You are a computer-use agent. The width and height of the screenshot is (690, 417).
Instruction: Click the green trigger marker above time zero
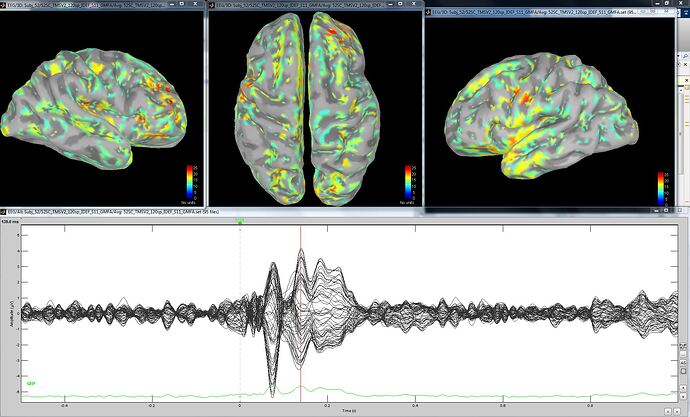(x=240, y=222)
